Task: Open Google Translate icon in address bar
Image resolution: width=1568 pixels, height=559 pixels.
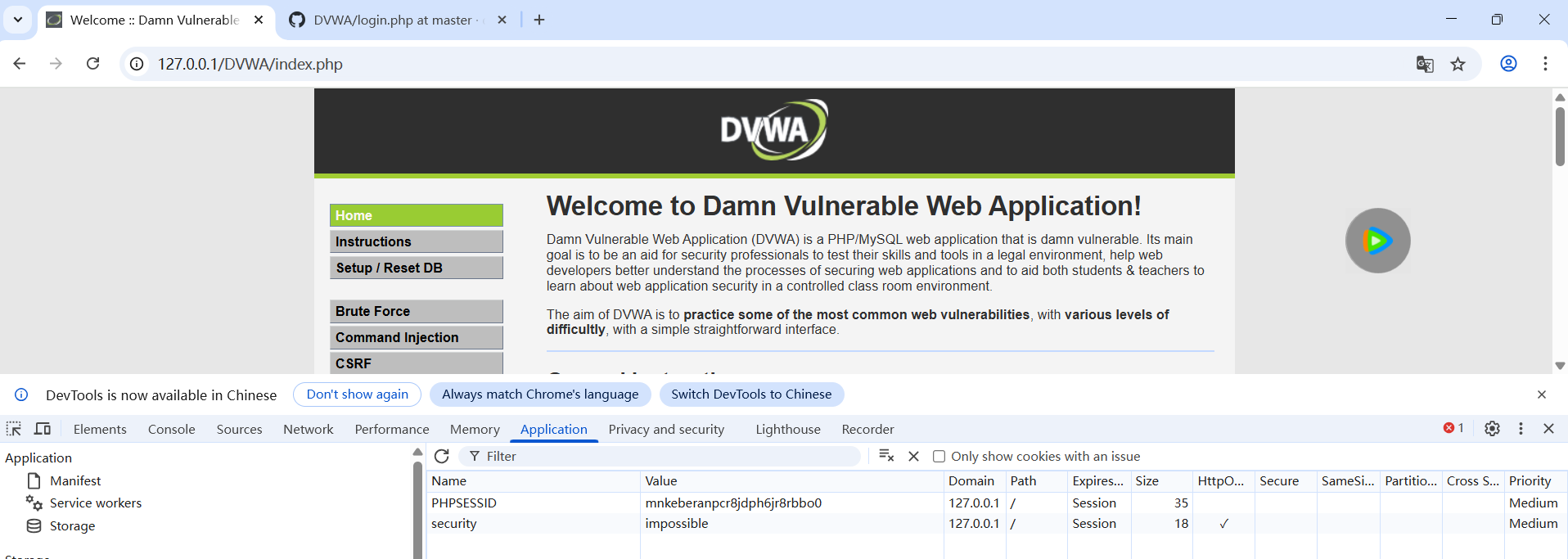Action: (1425, 64)
